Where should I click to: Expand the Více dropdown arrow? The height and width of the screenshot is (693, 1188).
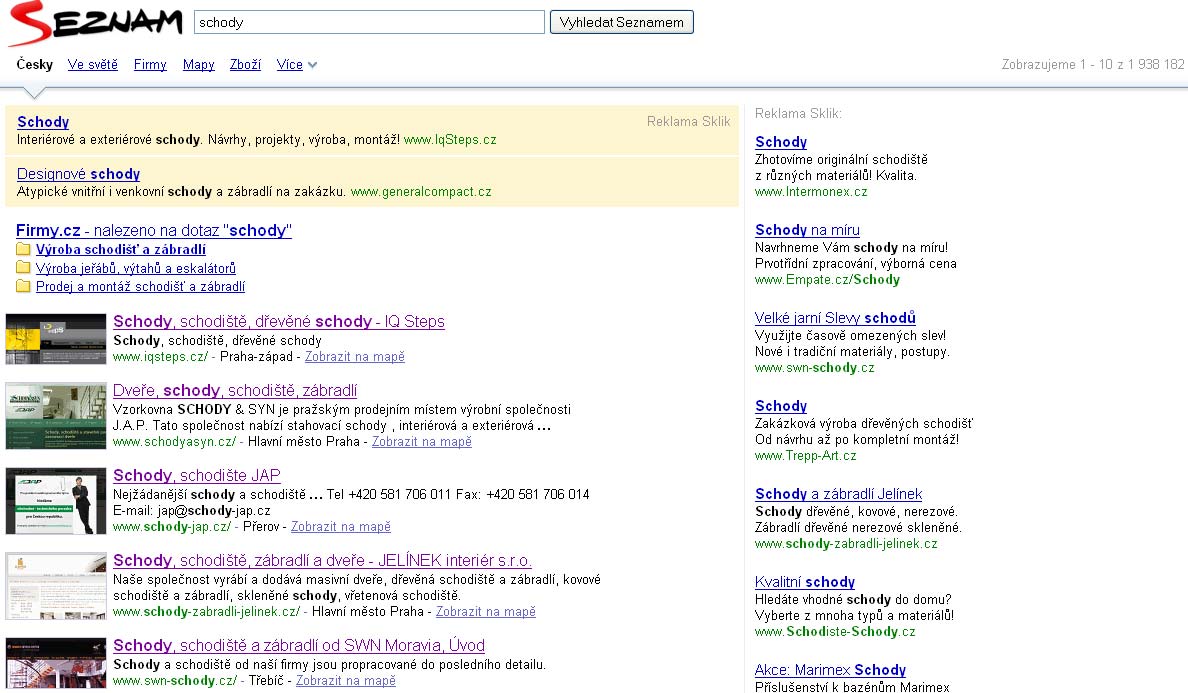[x=312, y=65]
